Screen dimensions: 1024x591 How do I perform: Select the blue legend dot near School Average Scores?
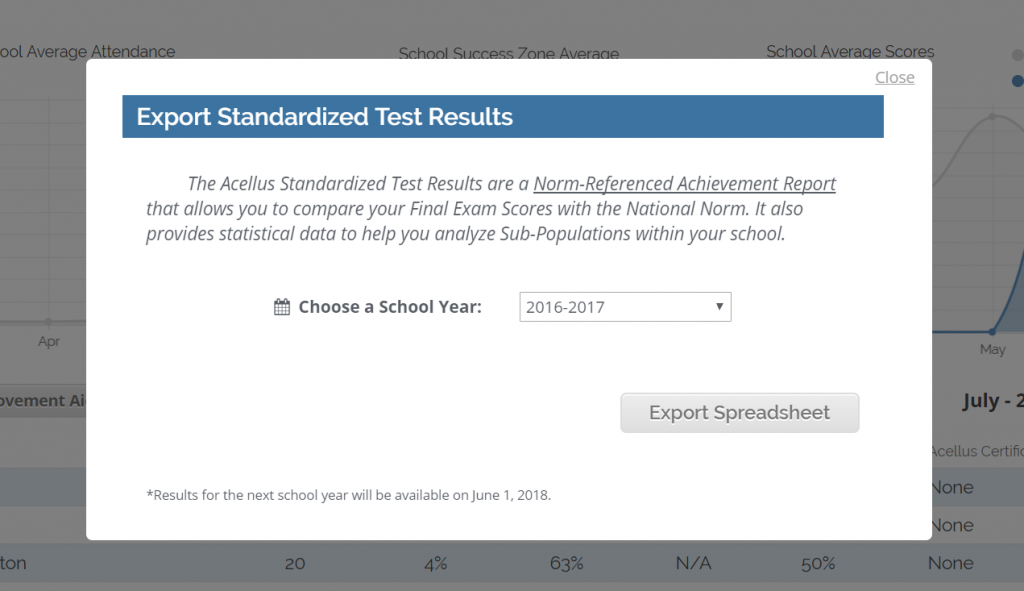(1017, 79)
